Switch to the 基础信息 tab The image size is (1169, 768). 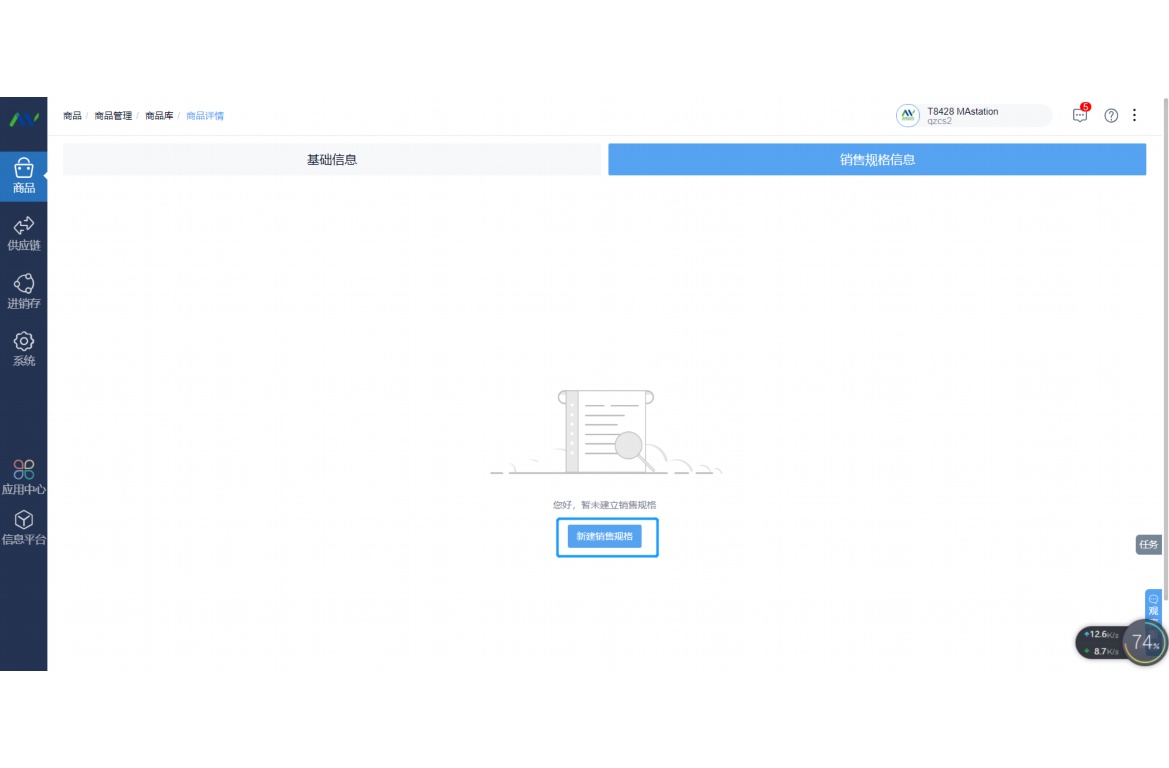point(331,159)
